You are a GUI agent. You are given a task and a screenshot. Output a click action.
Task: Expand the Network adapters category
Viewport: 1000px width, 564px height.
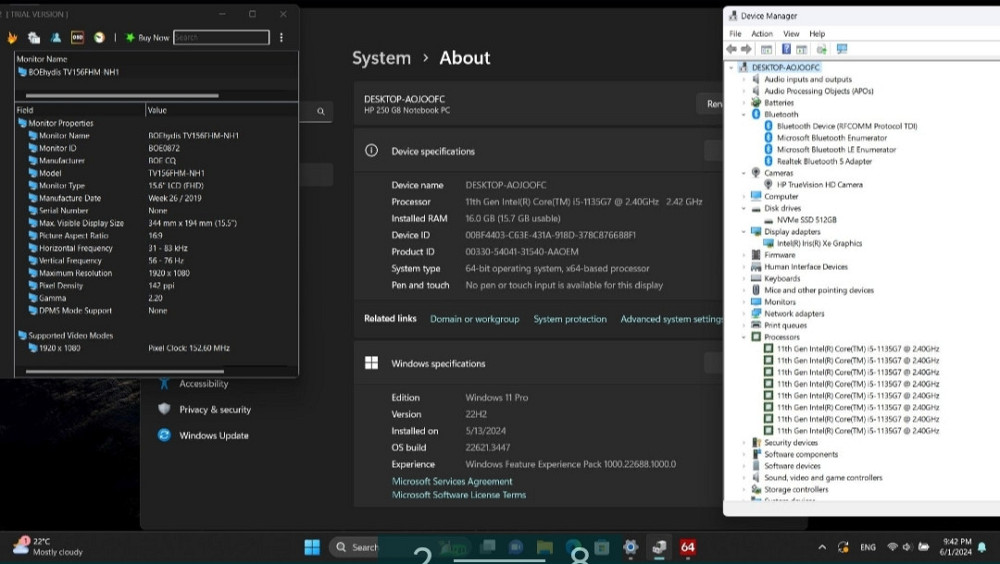pyautogui.click(x=744, y=314)
